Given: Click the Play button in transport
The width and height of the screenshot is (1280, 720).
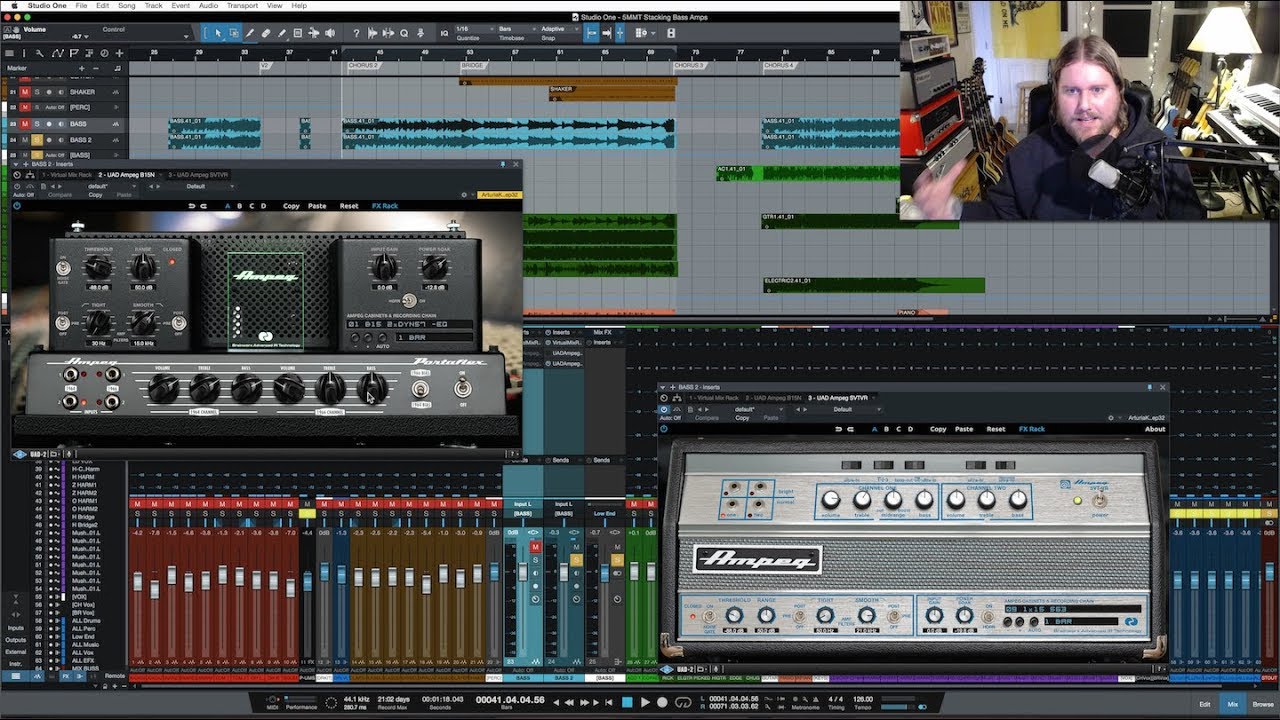Looking at the screenshot, I should point(645,702).
